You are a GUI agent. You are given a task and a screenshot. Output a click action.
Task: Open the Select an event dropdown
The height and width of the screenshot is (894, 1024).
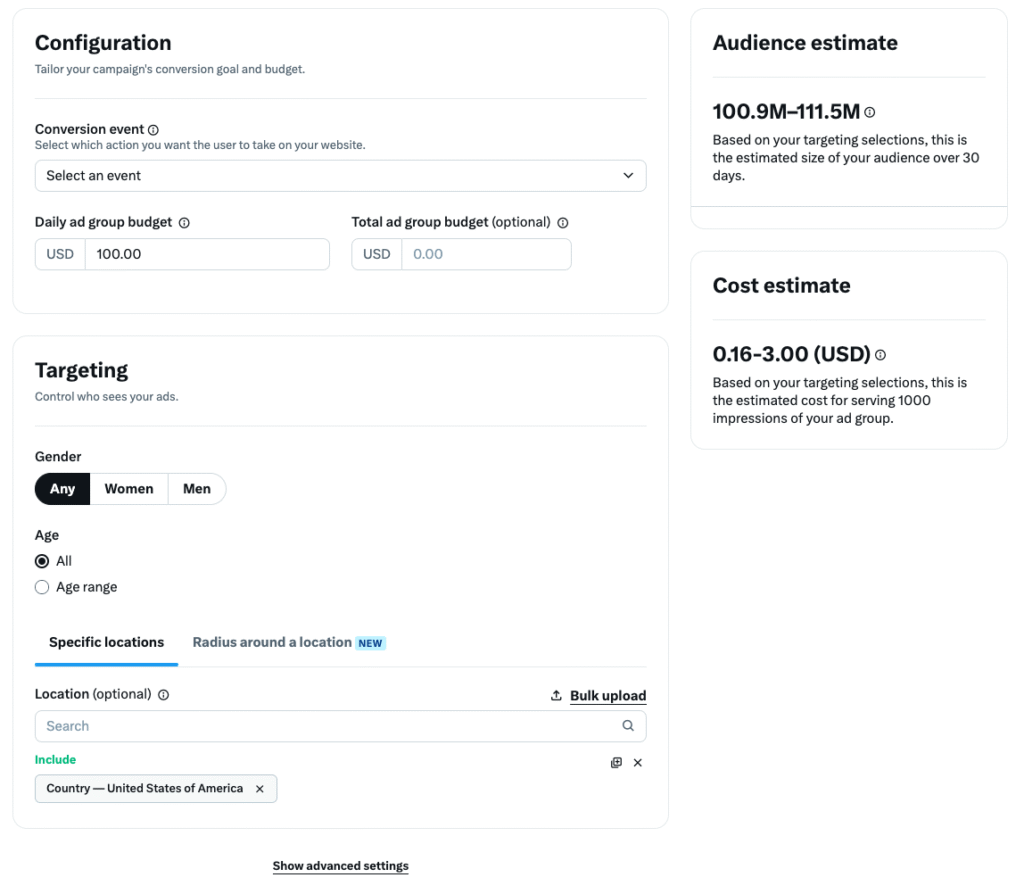point(340,176)
